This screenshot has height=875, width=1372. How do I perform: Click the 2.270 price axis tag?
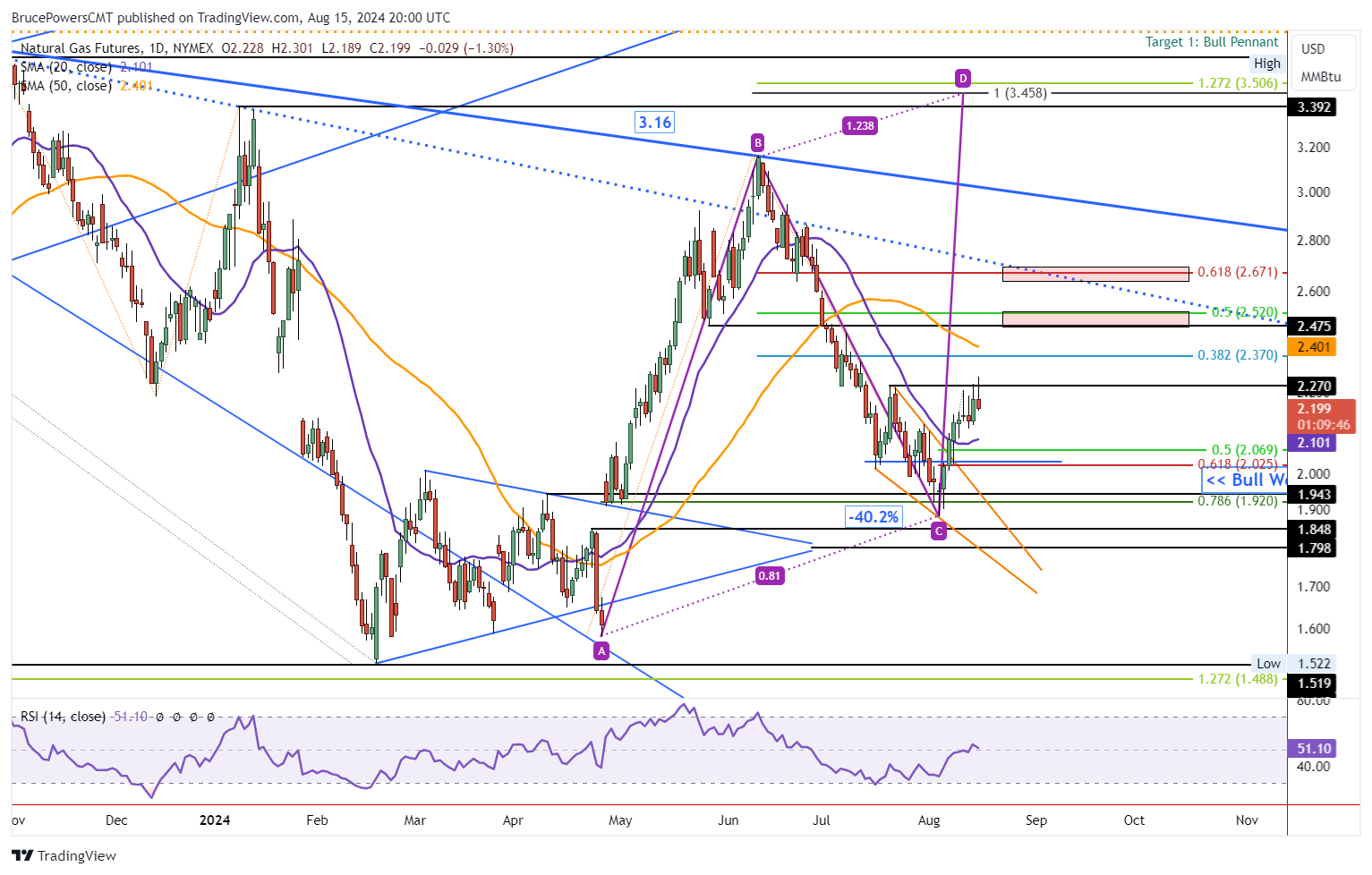tap(1312, 387)
